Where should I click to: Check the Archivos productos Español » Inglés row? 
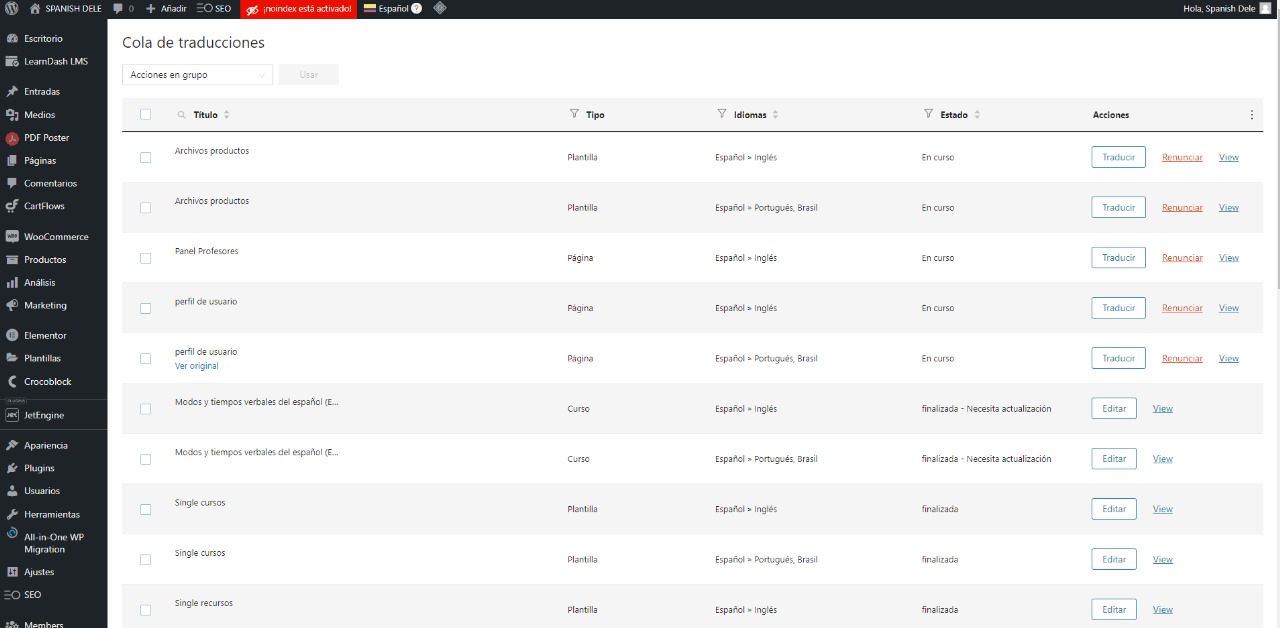(x=145, y=157)
